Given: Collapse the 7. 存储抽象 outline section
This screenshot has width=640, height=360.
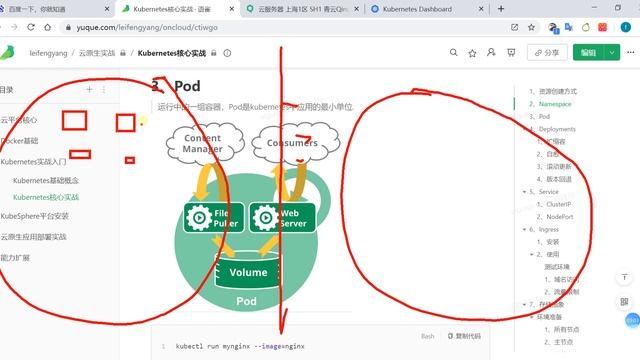Looking at the screenshot, I should (x=524, y=304).
